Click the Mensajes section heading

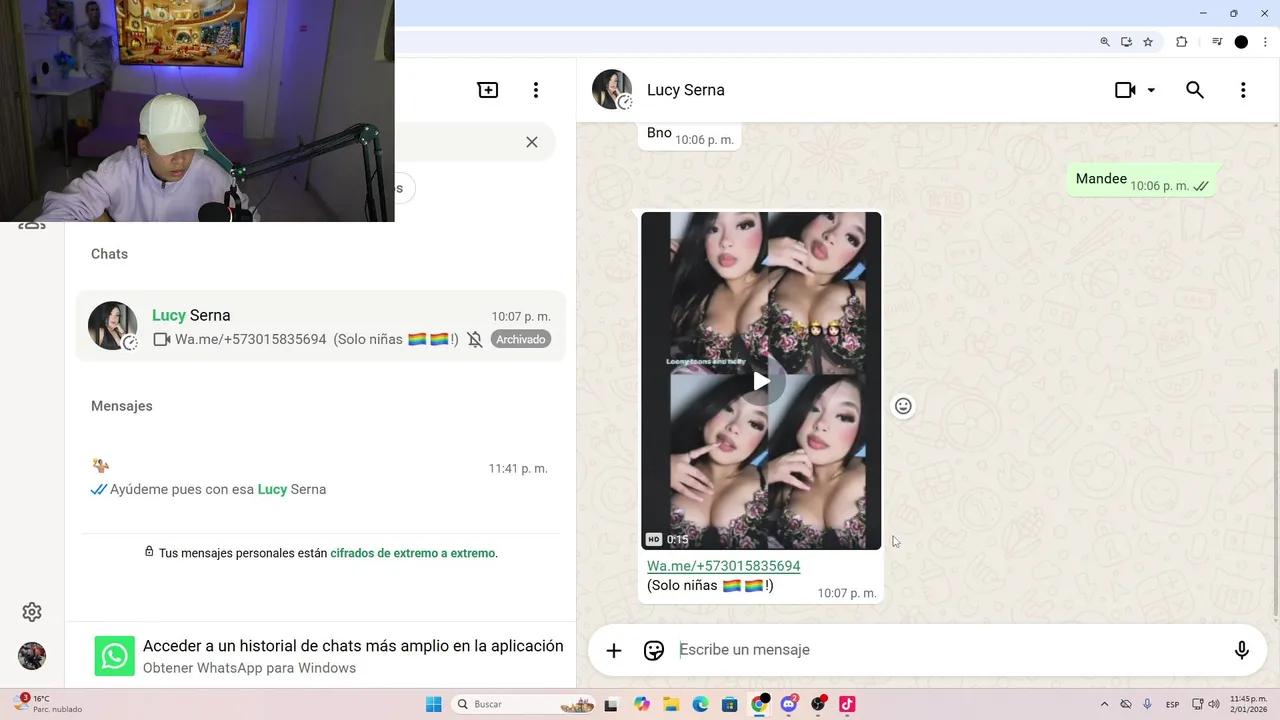[122, 406]
